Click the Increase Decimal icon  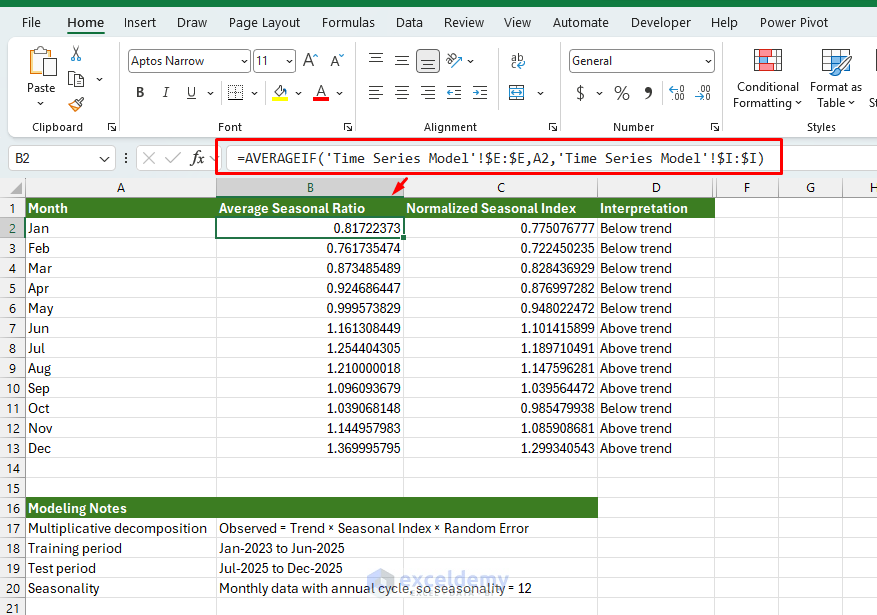pyautogui.click(x=677, y=93)
